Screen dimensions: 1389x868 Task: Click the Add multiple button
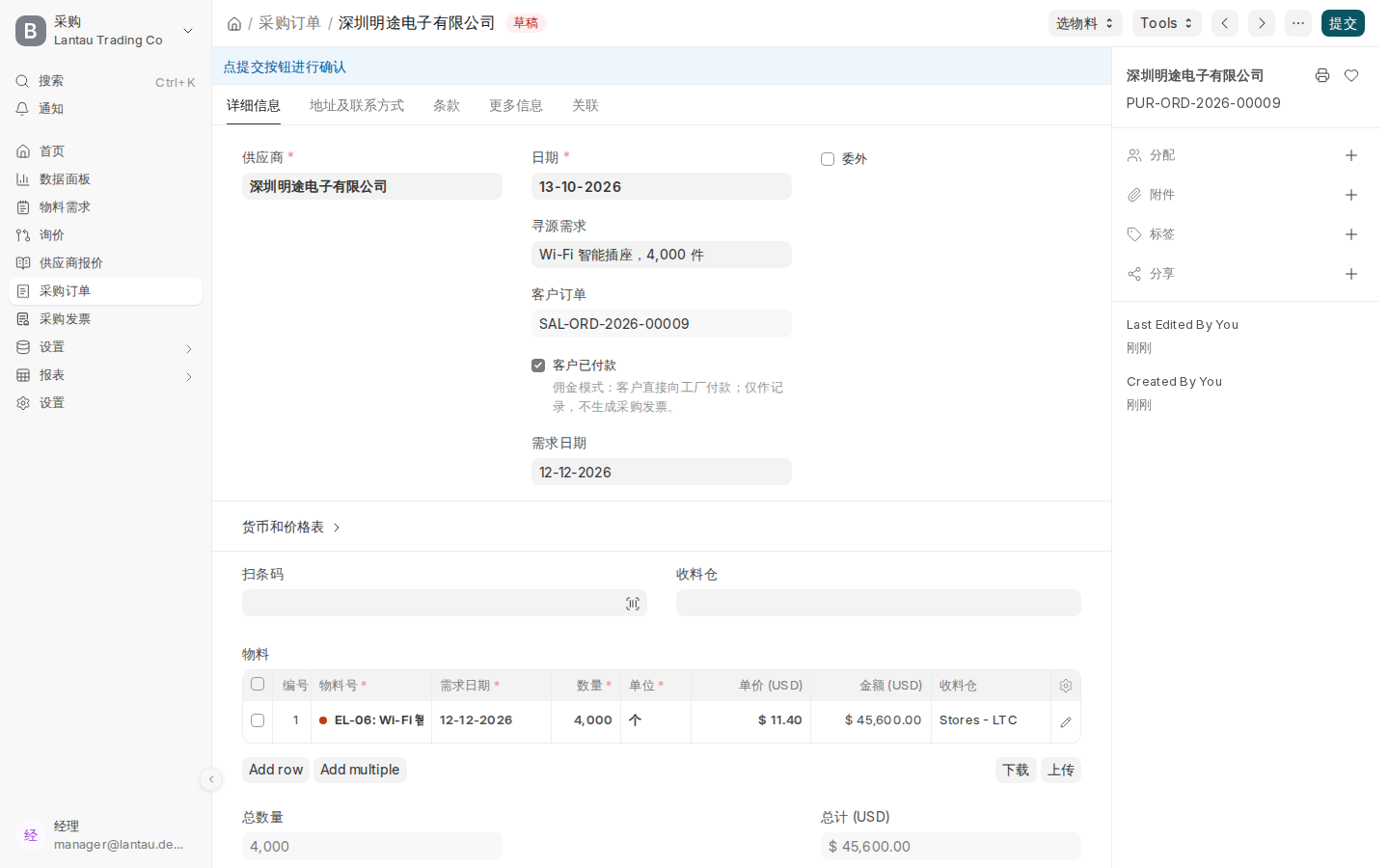pos(360,770)
